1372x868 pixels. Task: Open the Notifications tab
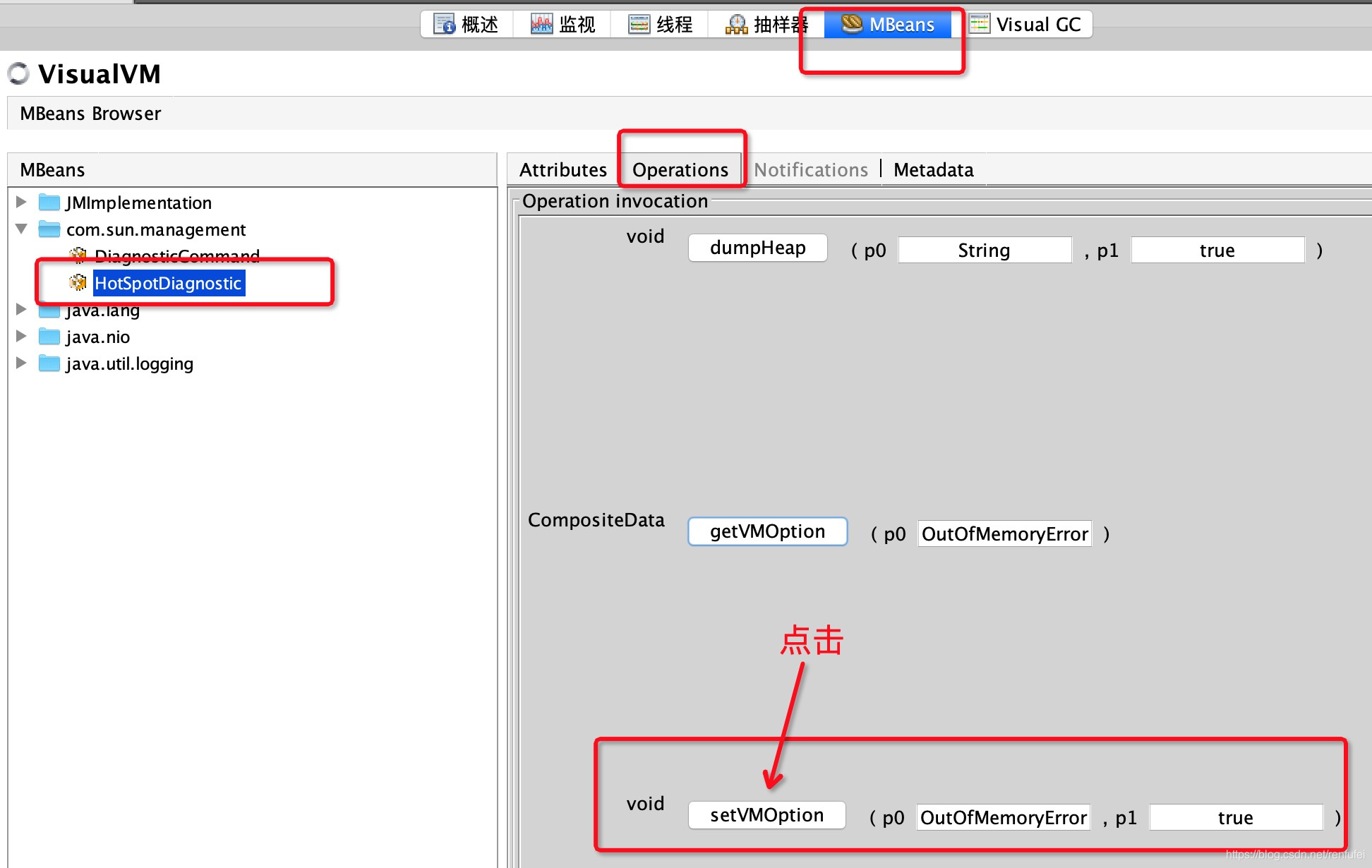811,170
